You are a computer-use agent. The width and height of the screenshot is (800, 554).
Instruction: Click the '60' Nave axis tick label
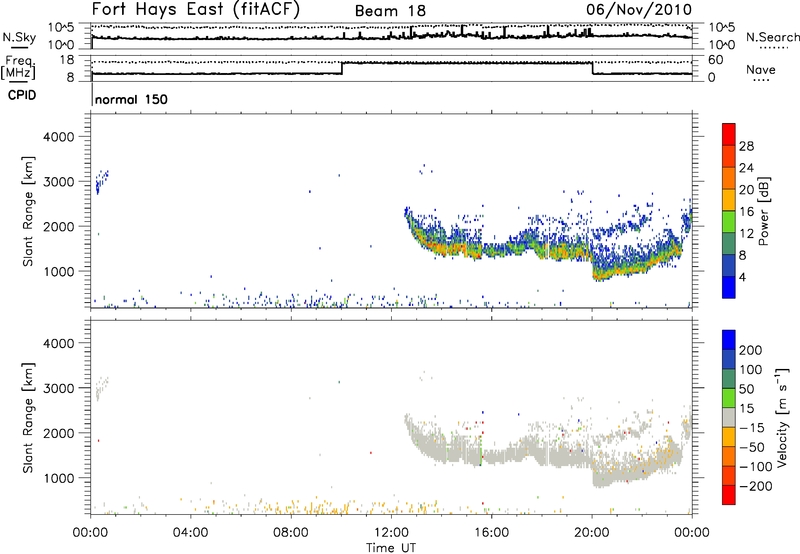tap(715, 60)
